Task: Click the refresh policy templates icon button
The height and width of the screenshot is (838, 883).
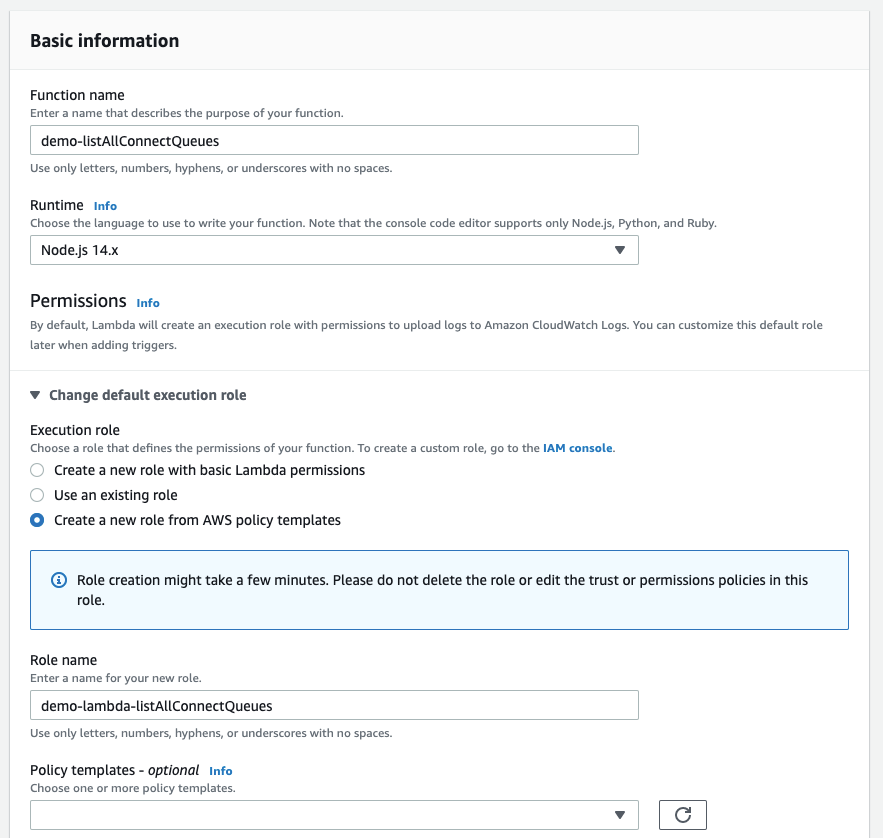Action: click(683, 815)
